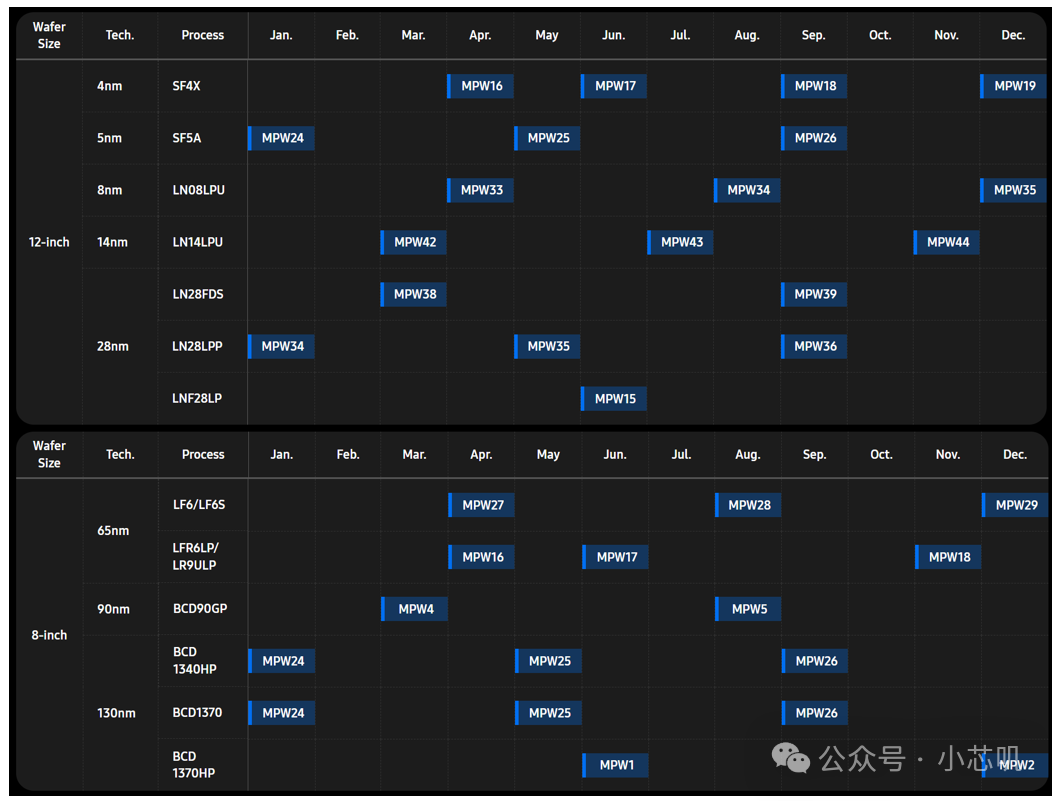Screen dimensions: 1056x801
Task: Click MPW43 in the LN14LPU row
Action: tap(680, 242)
